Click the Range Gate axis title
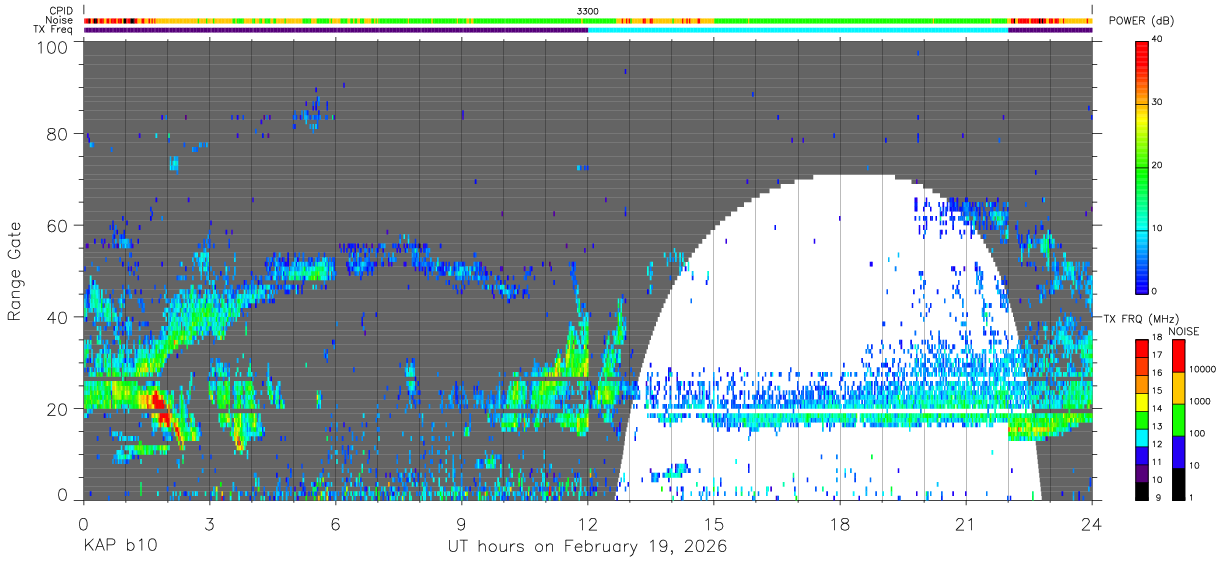The image size is (1228, 567). tap(15, 270)
